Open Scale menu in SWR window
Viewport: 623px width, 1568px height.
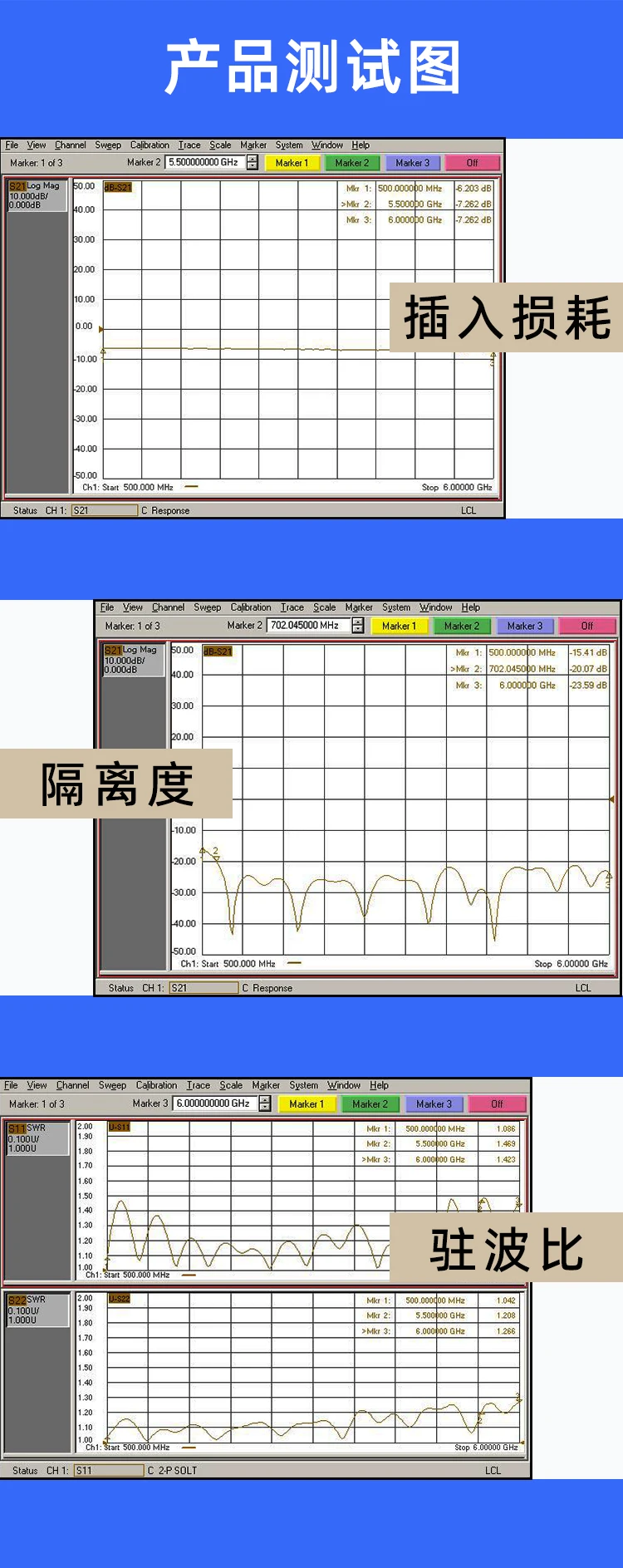click(x=231, y=1085)
